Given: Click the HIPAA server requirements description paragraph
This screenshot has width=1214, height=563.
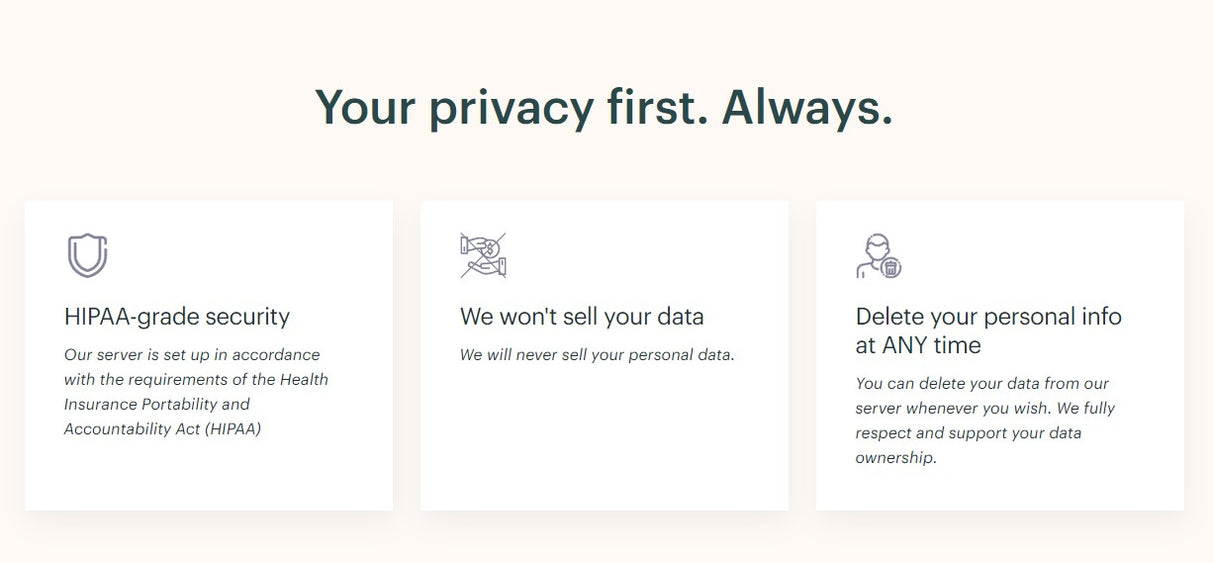Looking at the screenshot, I should point(196,392).
